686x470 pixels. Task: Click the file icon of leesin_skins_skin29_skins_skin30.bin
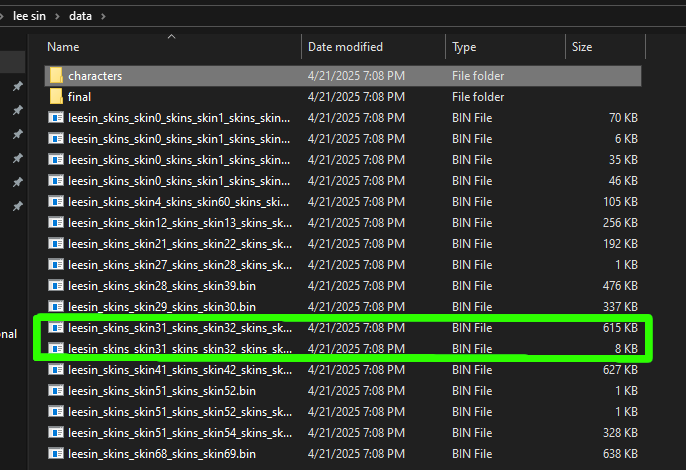(56, 306)
